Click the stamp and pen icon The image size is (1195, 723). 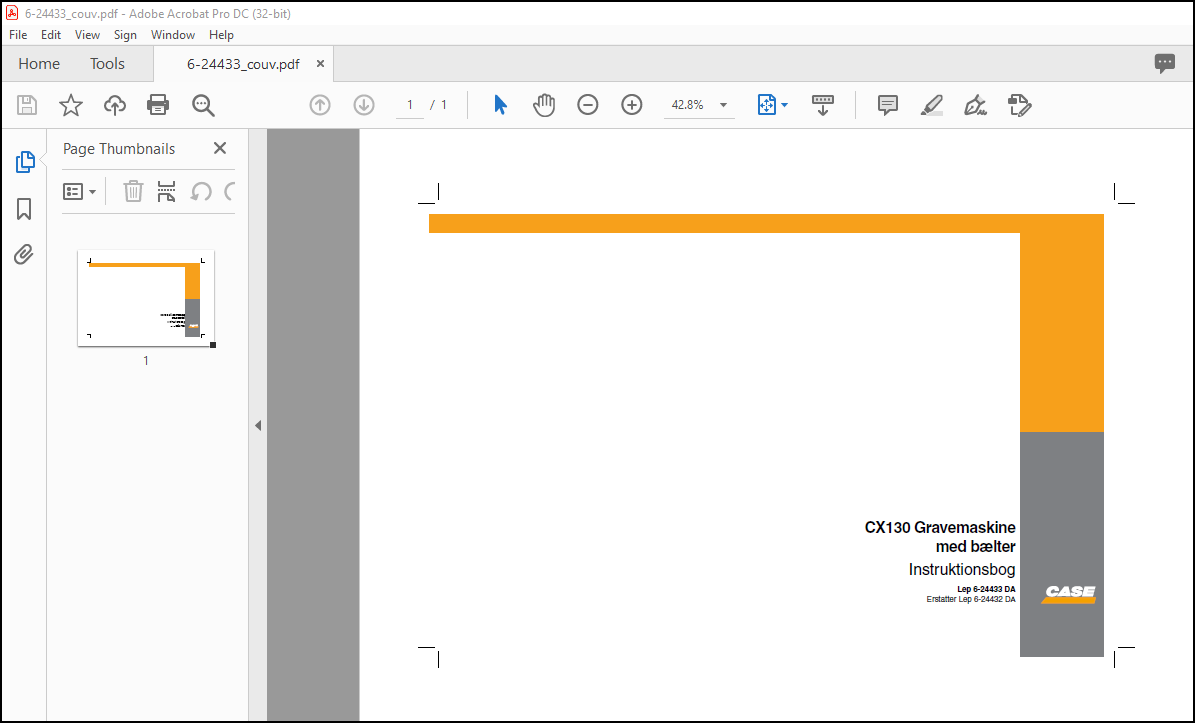pos(1020,105)
